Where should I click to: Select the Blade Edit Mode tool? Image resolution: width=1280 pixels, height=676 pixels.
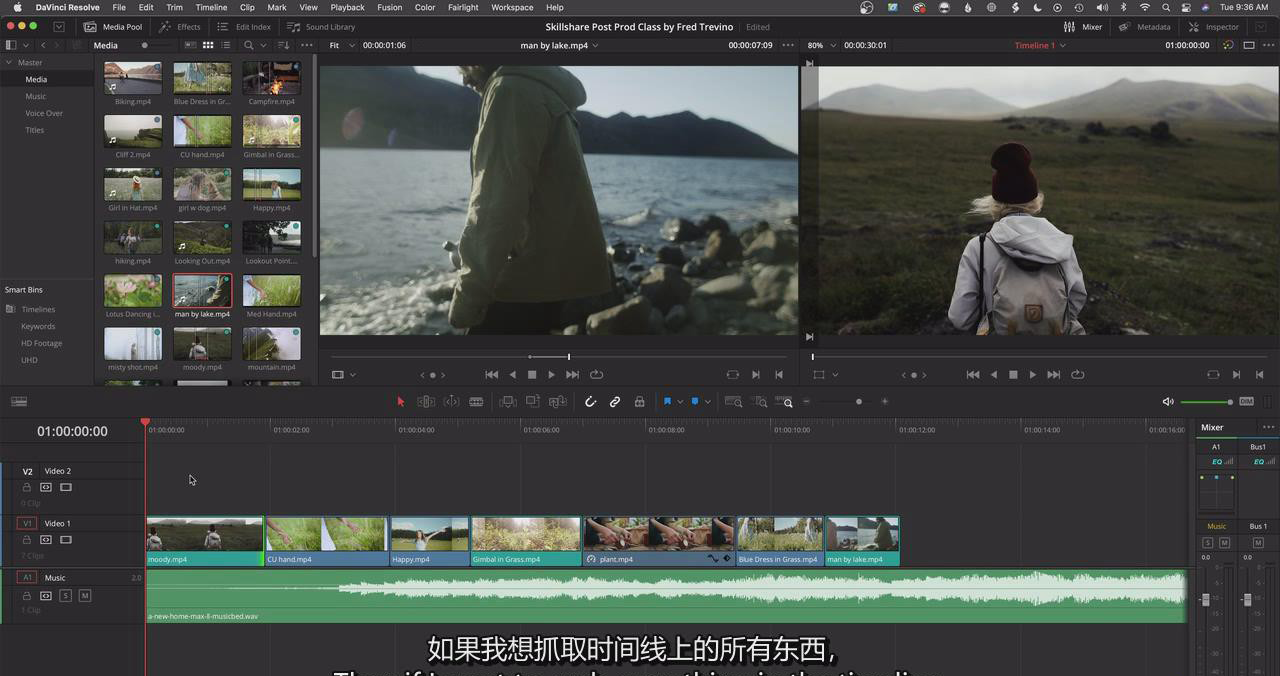coord(476,402)
